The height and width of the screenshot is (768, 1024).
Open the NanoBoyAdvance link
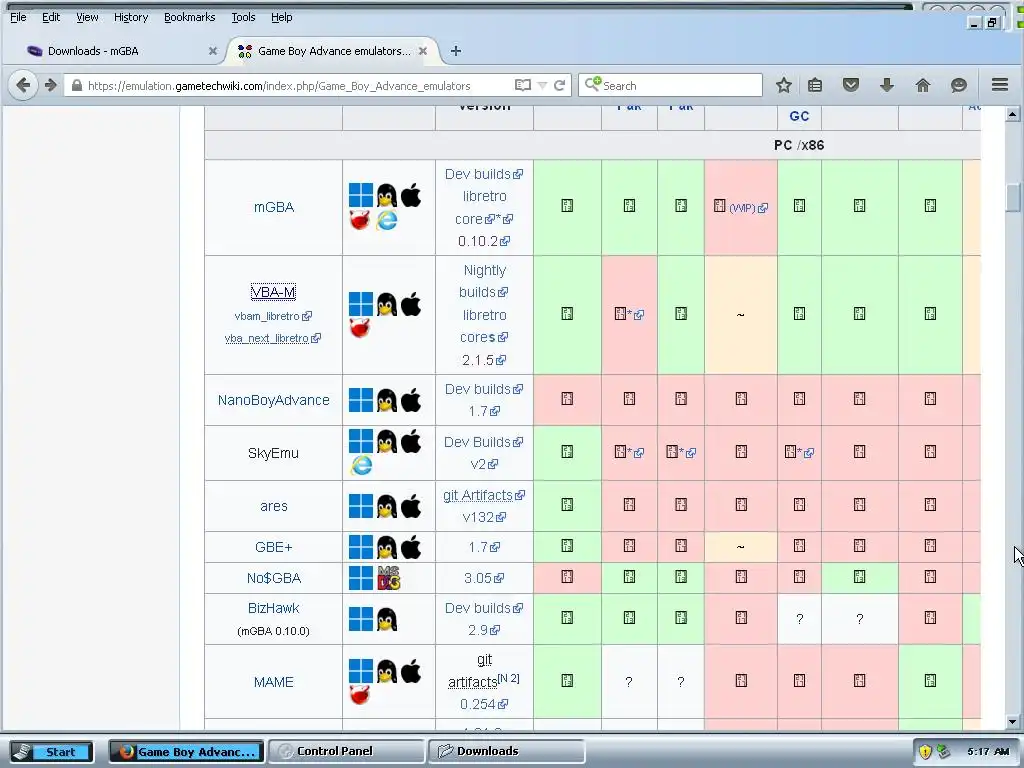point(274,400)
